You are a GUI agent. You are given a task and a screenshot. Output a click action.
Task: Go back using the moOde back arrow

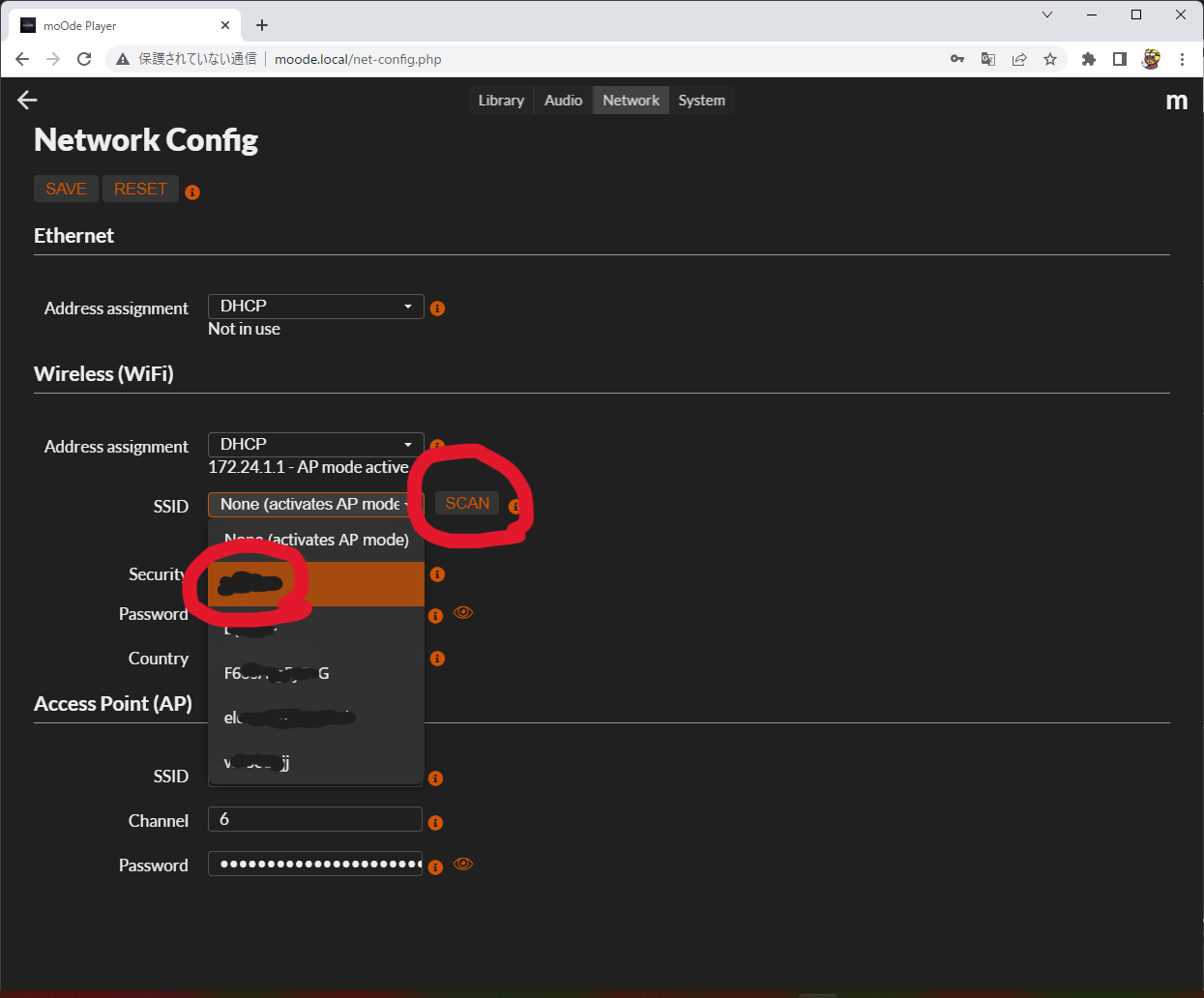(x=27, y=100)
